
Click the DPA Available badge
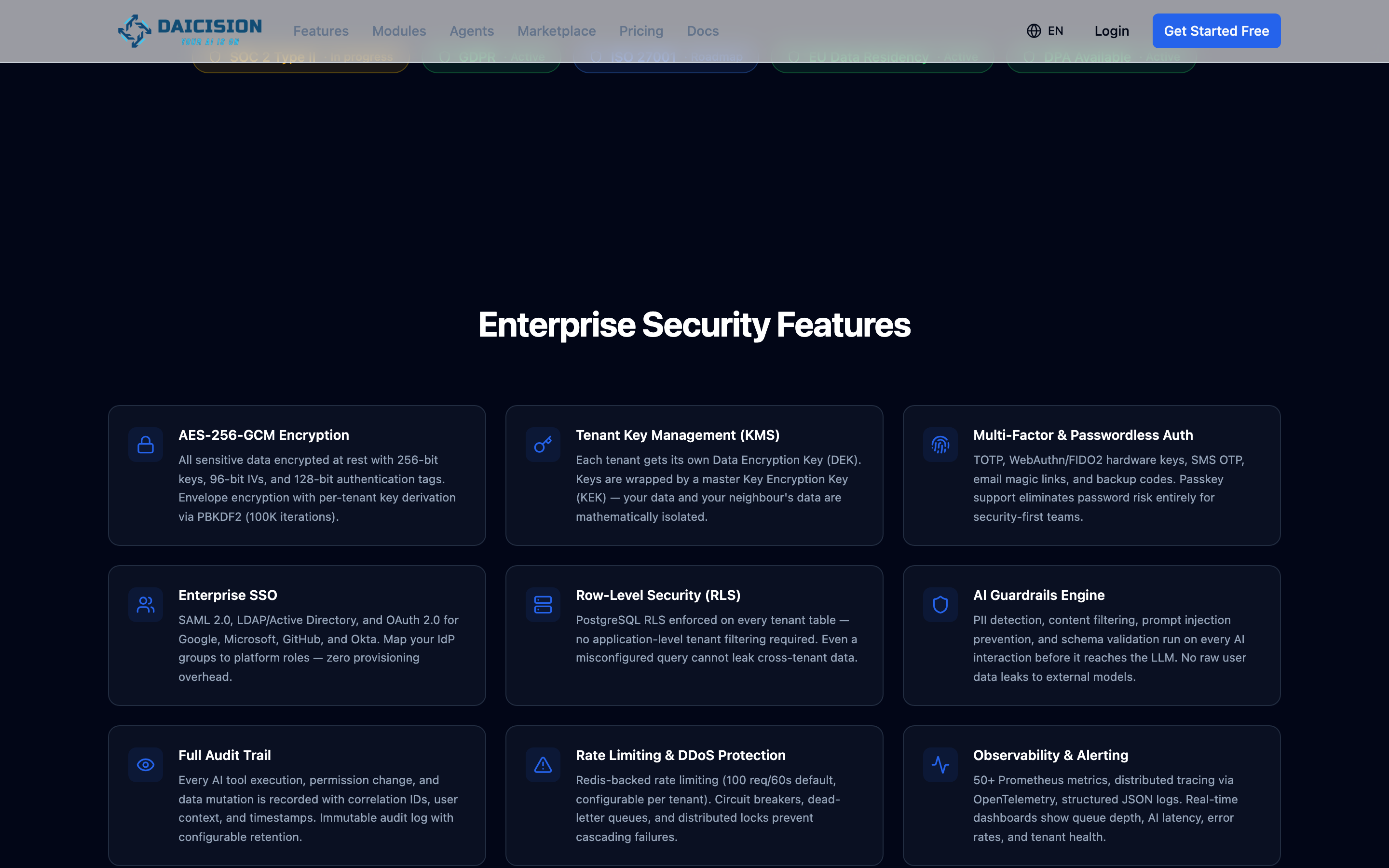coord(1101,58)
